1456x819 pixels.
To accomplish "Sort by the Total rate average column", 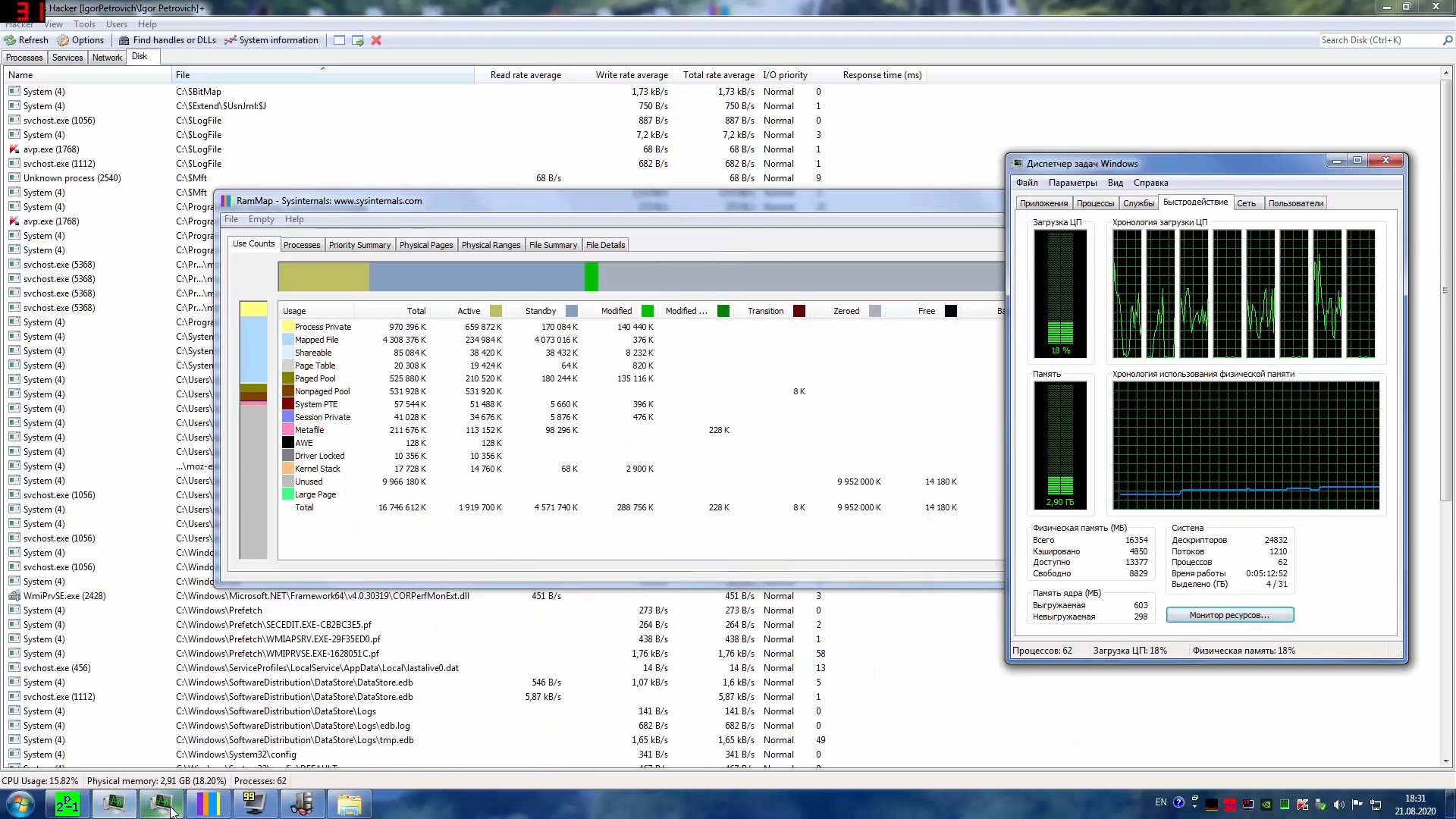I will tap(718, 75).
